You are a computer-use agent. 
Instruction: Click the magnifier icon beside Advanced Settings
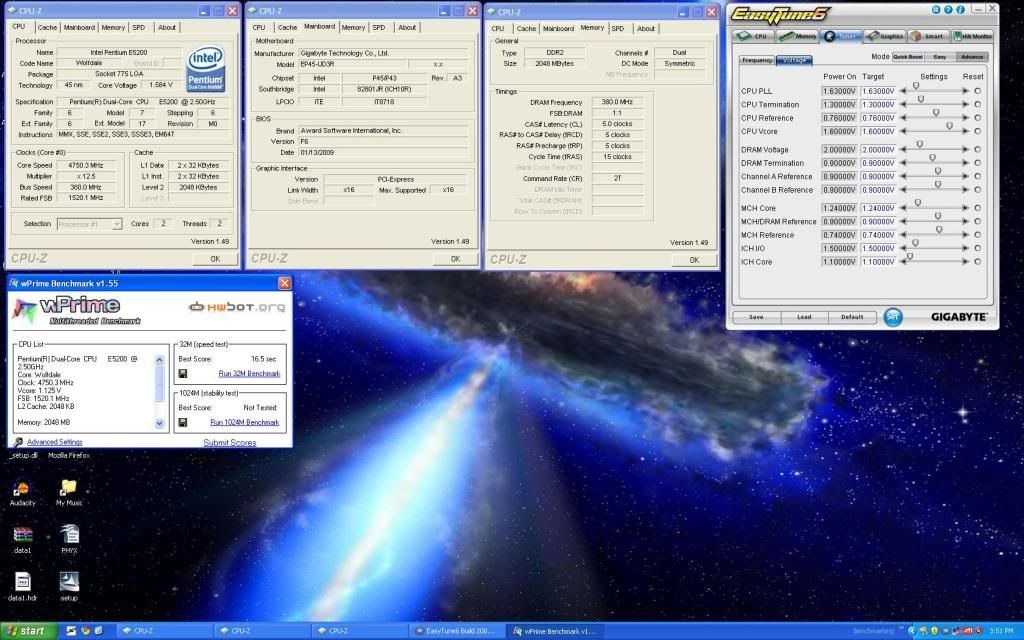(x=18, y=442)
